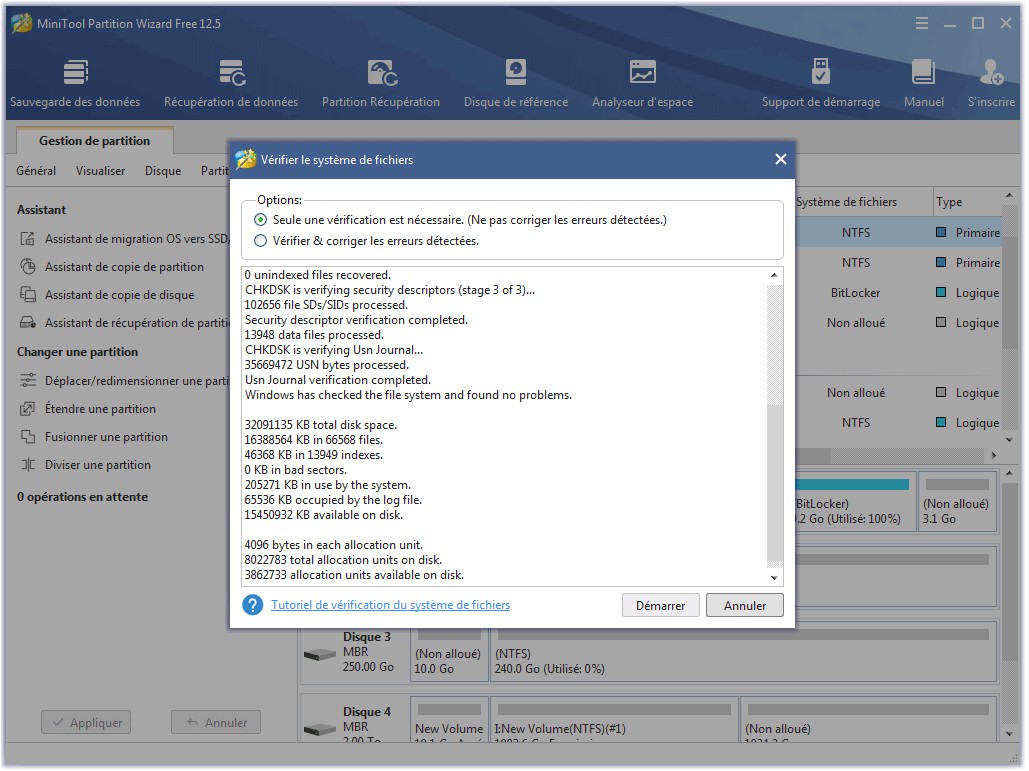This screenshot has width=1029, height=771.
Task: Click scroll up arrow of the partition list
Action: pyautogui.click(x=1009, y=196)
